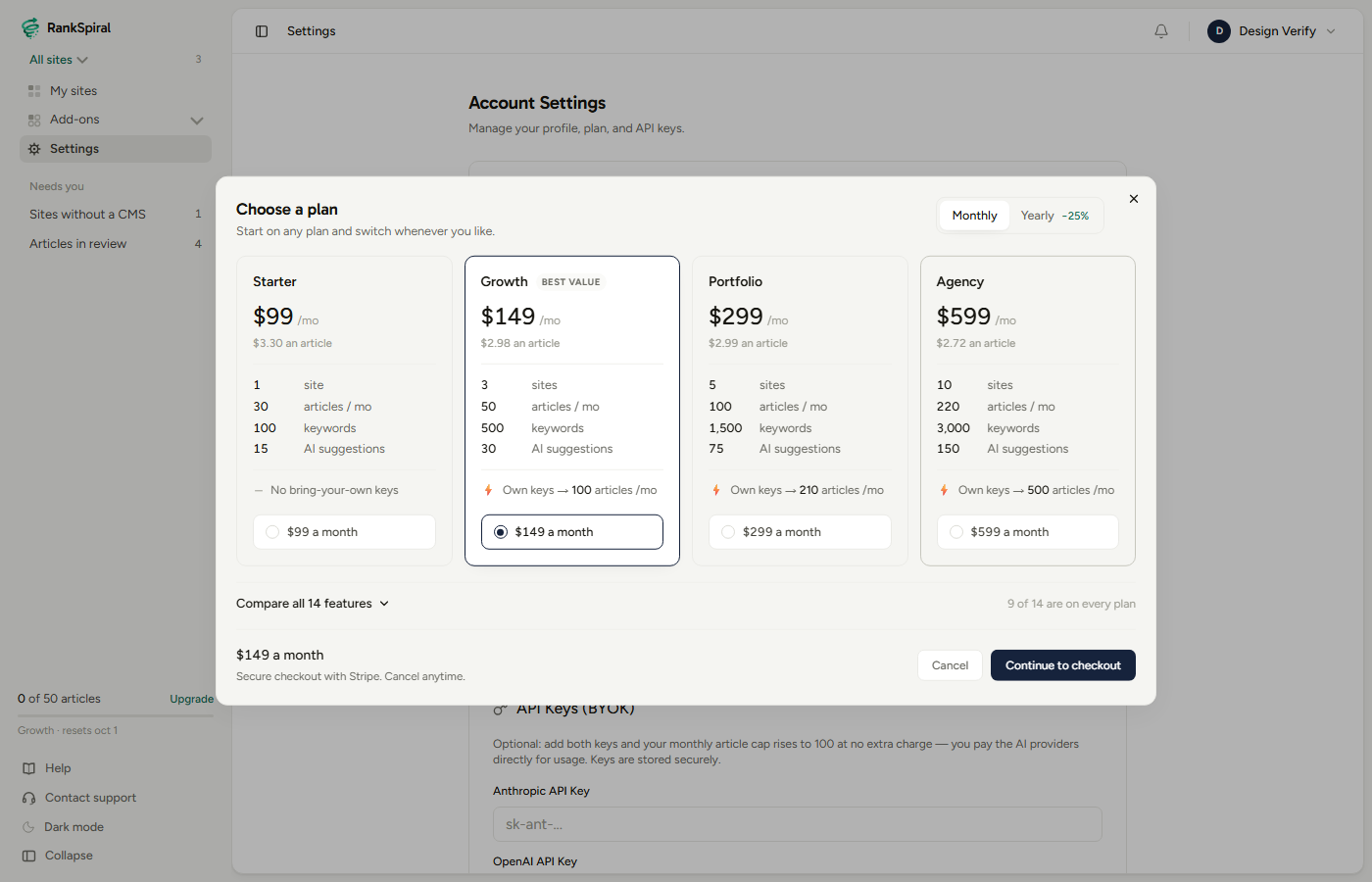
Task: Click the Contact support headset icon
Action: click(29, 798)
